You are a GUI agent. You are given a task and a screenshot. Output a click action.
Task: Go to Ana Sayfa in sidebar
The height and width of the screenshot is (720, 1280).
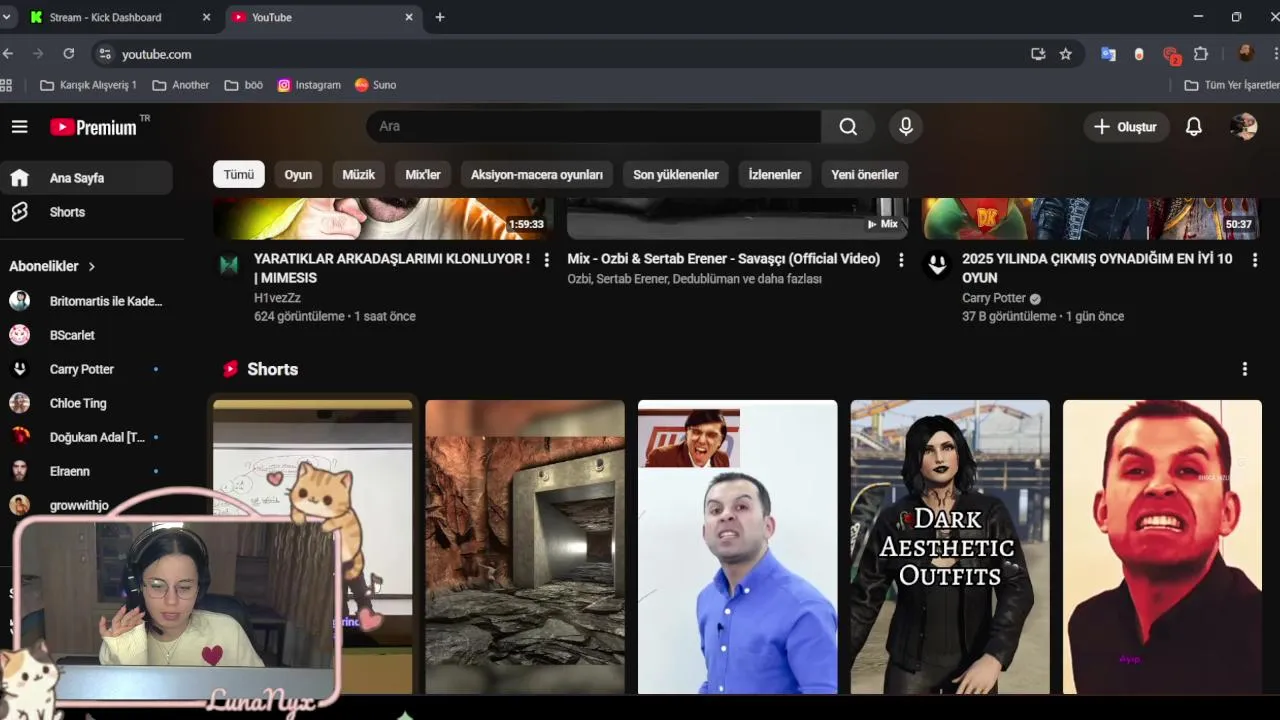point(87,178)
